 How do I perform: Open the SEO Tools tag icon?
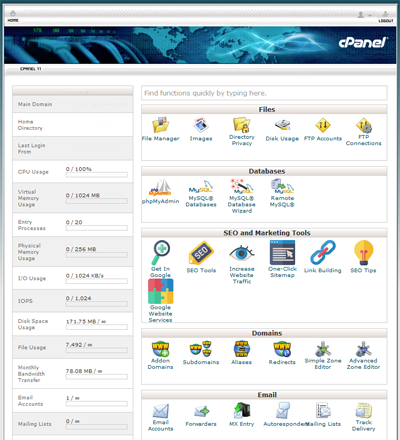point(201,253)
